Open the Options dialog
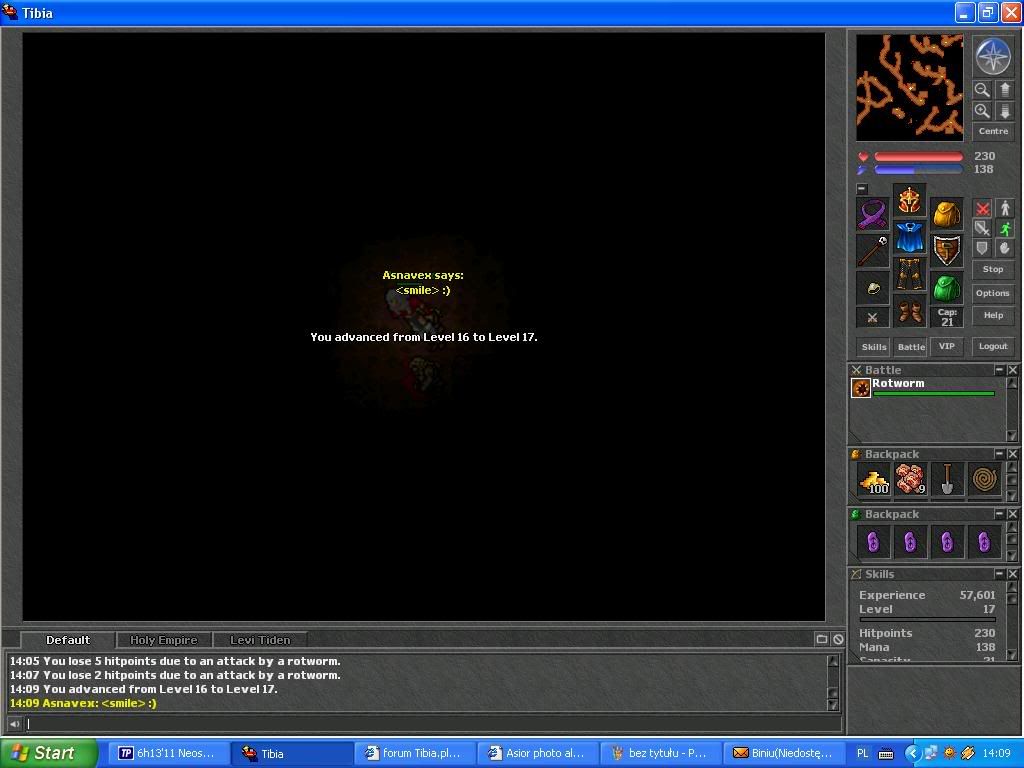 pyautogui.click(x=993, y=293)
